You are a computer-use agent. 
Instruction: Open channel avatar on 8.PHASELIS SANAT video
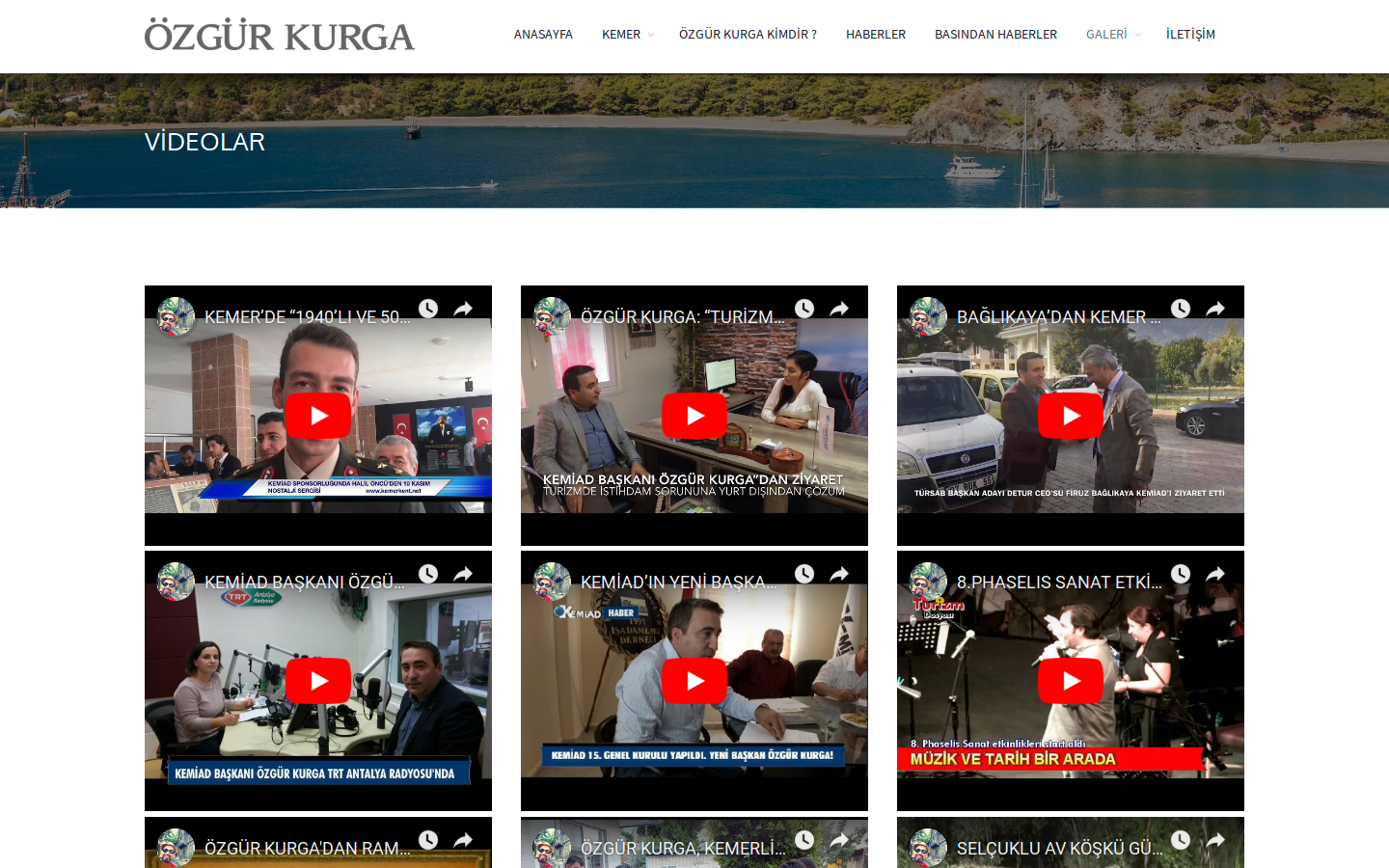click(928, 582)
